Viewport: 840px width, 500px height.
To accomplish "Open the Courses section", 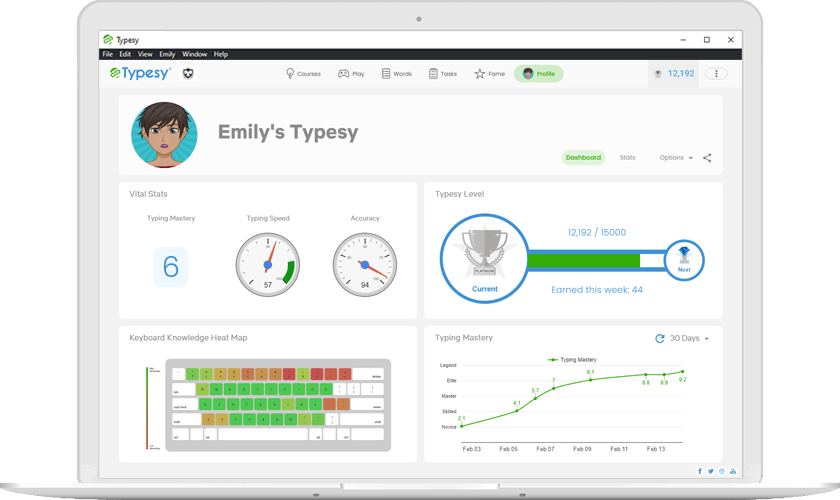I will click(303, 74).
